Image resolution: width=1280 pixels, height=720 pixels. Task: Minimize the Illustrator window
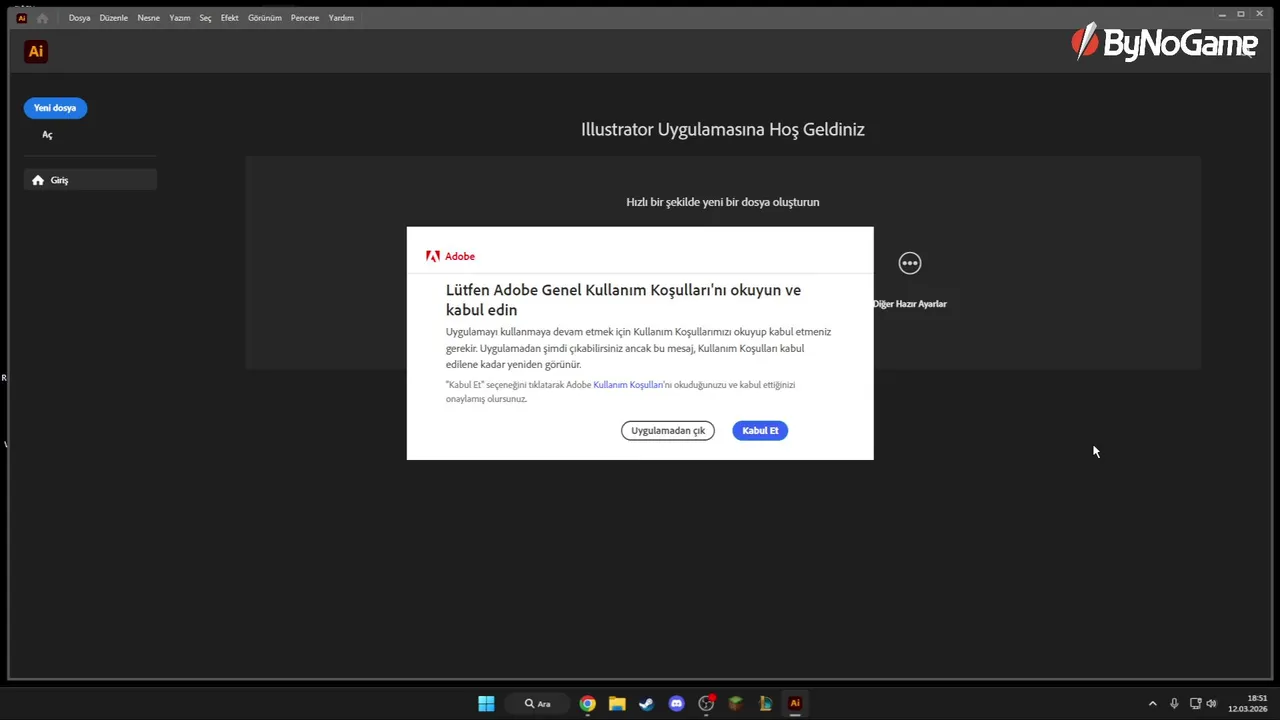tap(1222, 14)
